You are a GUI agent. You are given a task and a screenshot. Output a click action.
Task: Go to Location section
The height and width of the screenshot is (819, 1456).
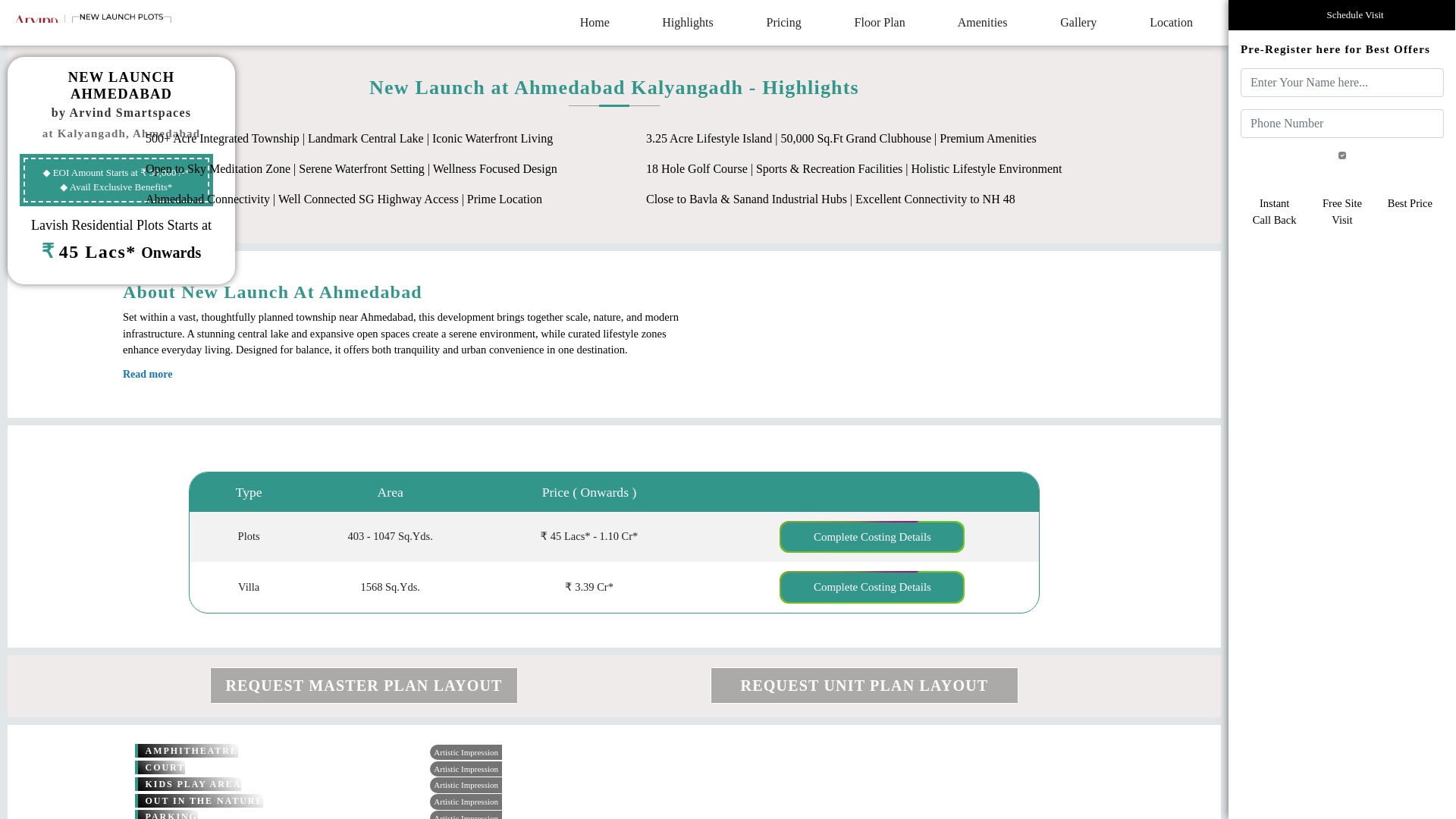click(x=1171, y=23)
